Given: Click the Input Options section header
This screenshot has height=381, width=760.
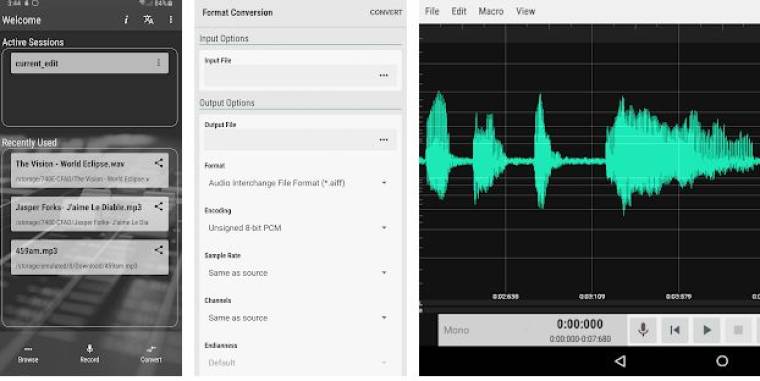Looking at the screenshot, I should click(x=224, y=38).
